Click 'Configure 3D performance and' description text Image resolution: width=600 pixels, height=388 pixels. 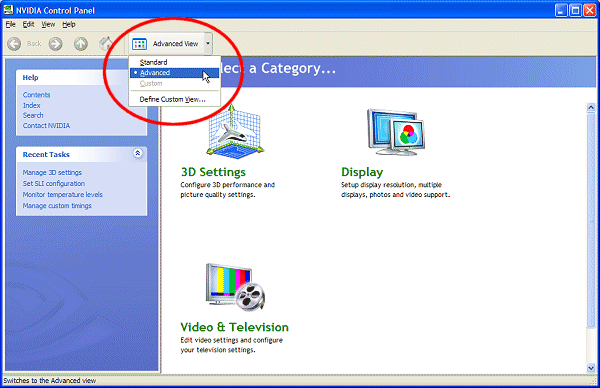pos(228,185)
